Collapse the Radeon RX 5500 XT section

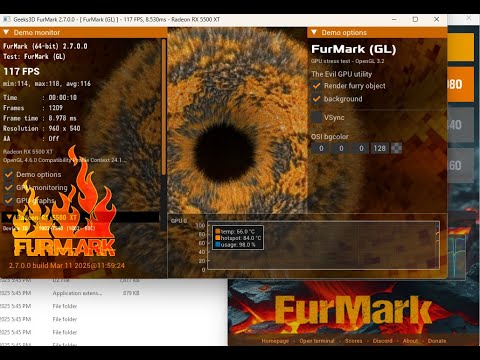[x=9, y=217]
